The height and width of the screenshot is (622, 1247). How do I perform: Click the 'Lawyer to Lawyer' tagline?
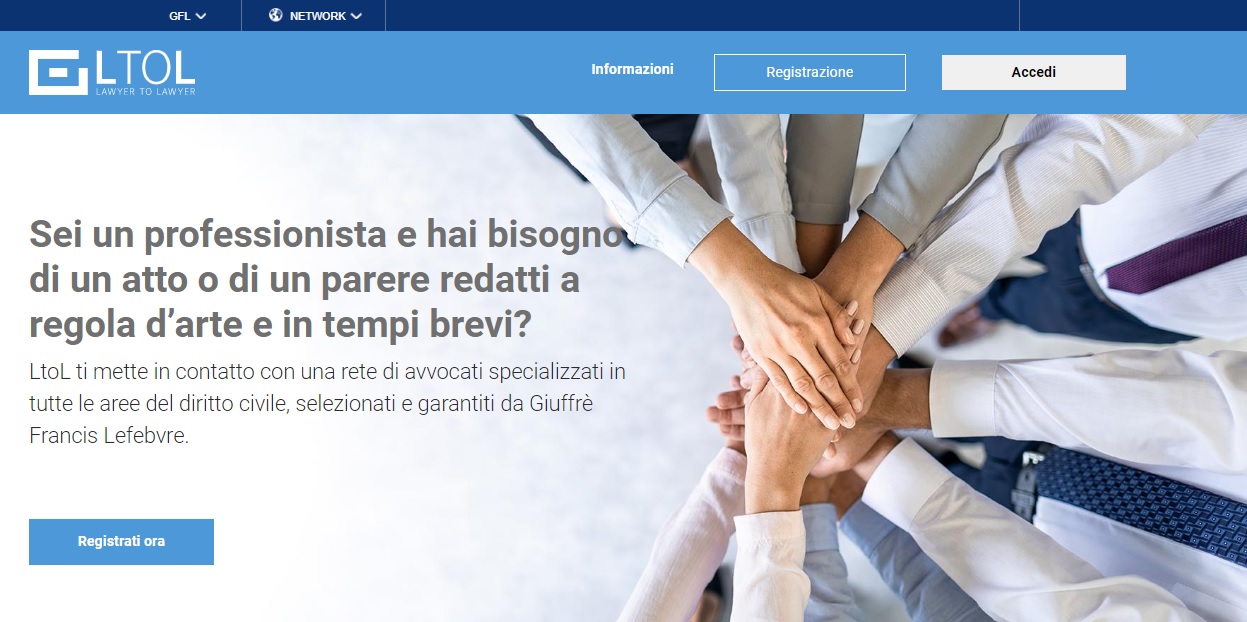pos(146,91)
